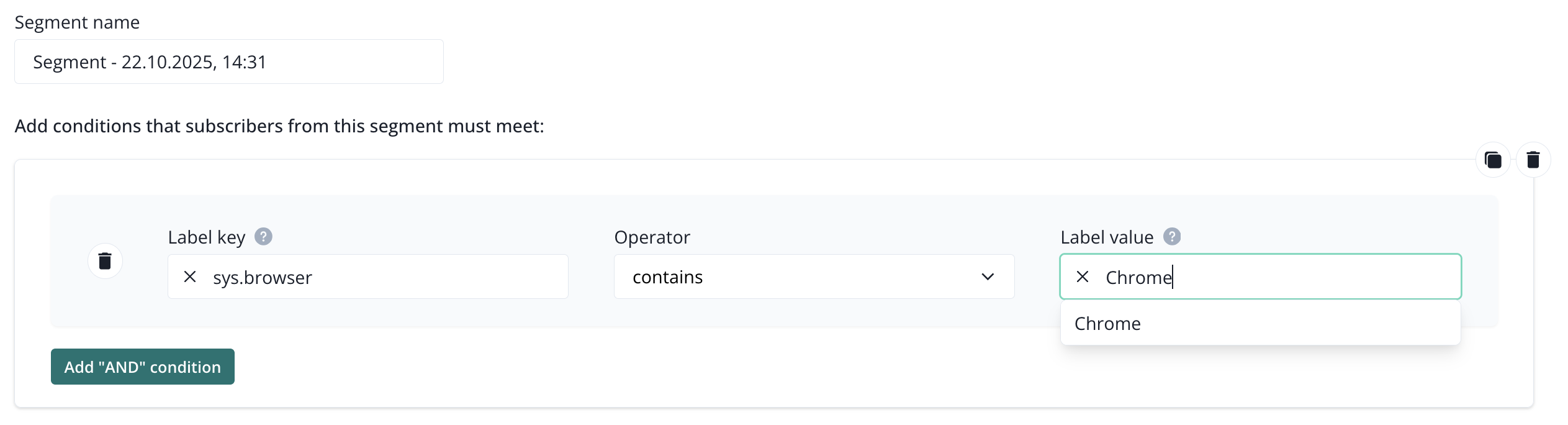The height and width of the screenshot is (425, 1568).
Task: Clear the Chrome label value with the X
Action: (1082, 277)
